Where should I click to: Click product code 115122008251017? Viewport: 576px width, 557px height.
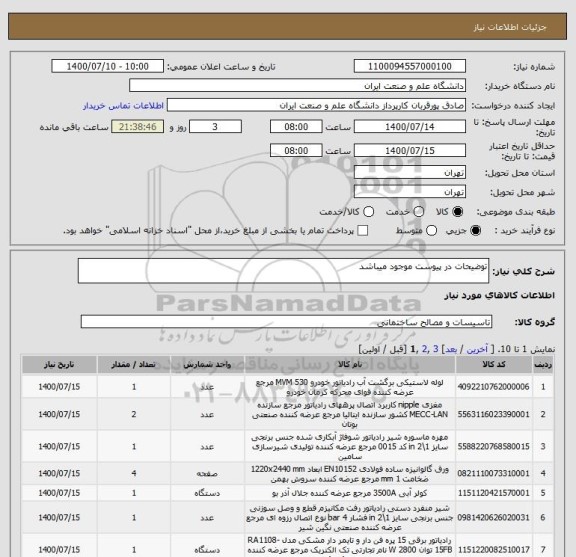coord(493,550)
